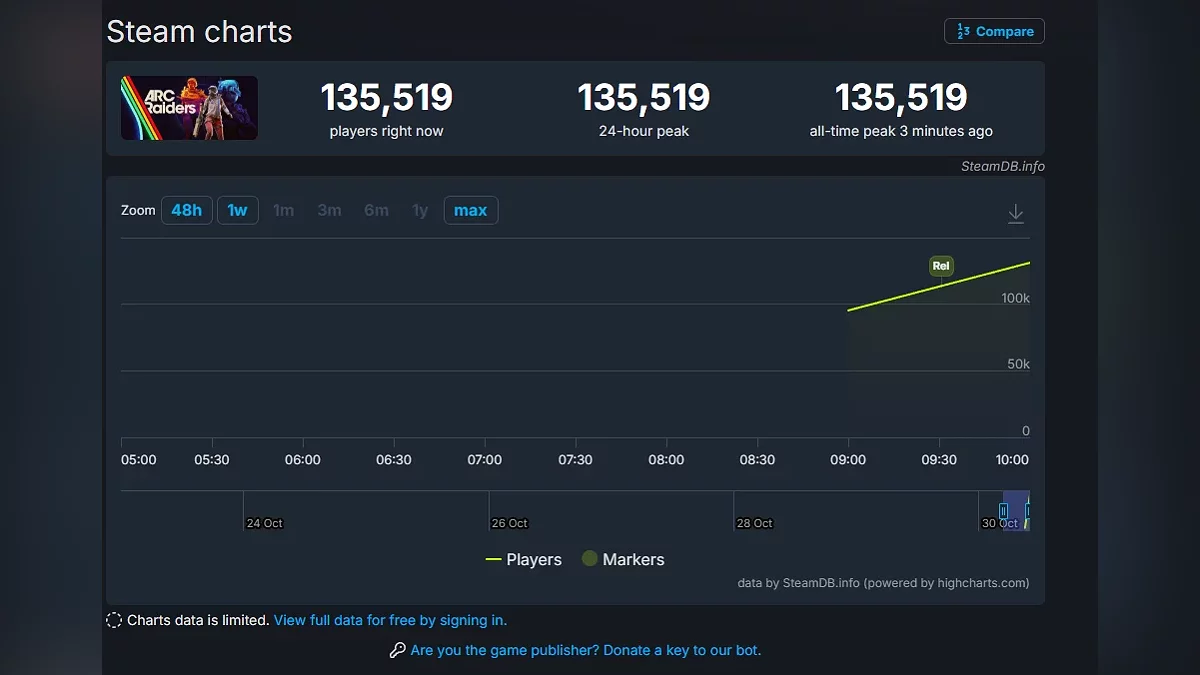Click the 6m zoom option
1200x675 pixels.
coord(376,210)
